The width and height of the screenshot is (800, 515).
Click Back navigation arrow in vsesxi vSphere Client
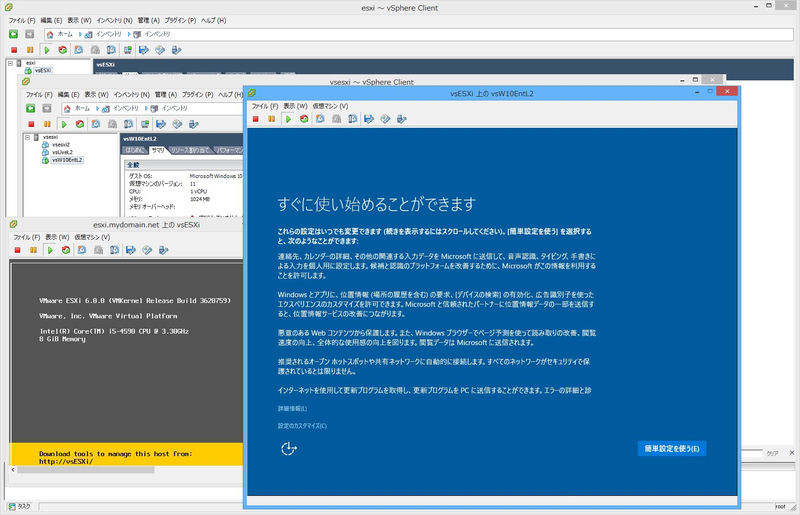pyautogui.click(x=31, y=108)
